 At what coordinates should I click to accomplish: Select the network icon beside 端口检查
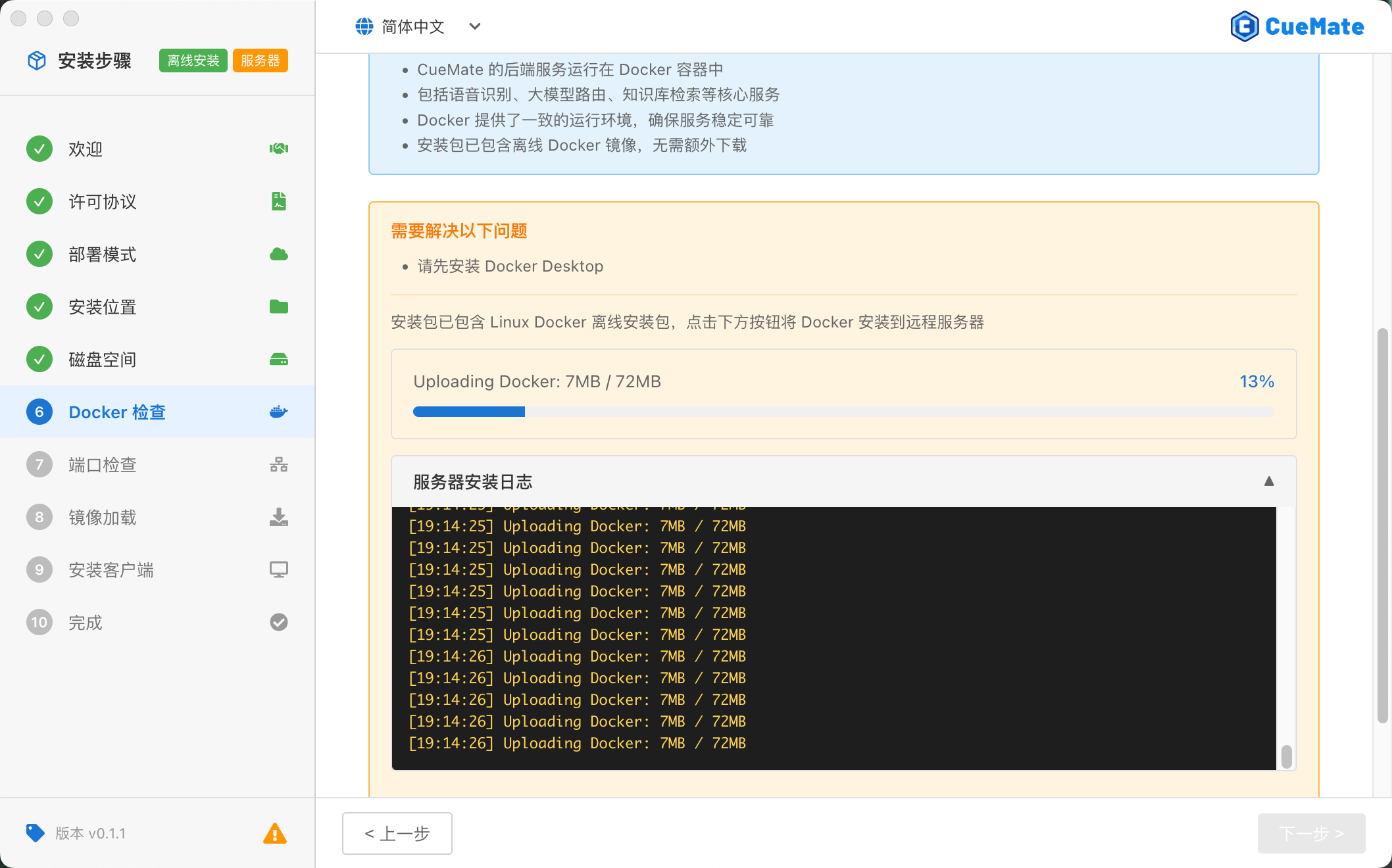279,464
